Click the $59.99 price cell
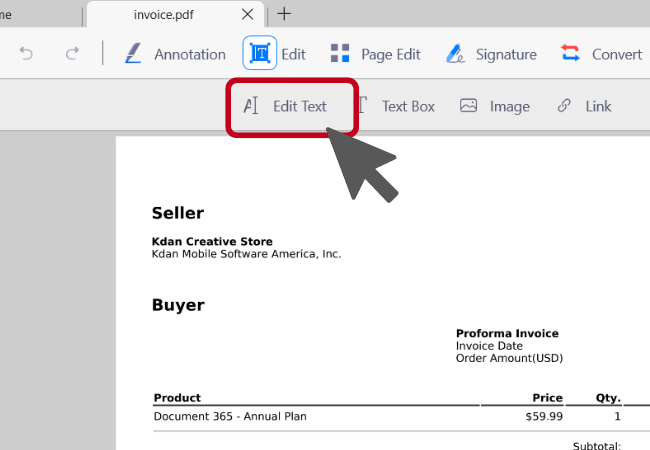The width and height of the screenshot is (650, 450). coord(544,416)
